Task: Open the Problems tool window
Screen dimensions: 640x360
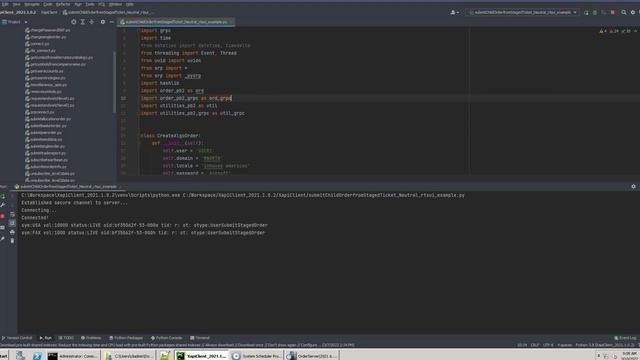Action: click(91, 338)
